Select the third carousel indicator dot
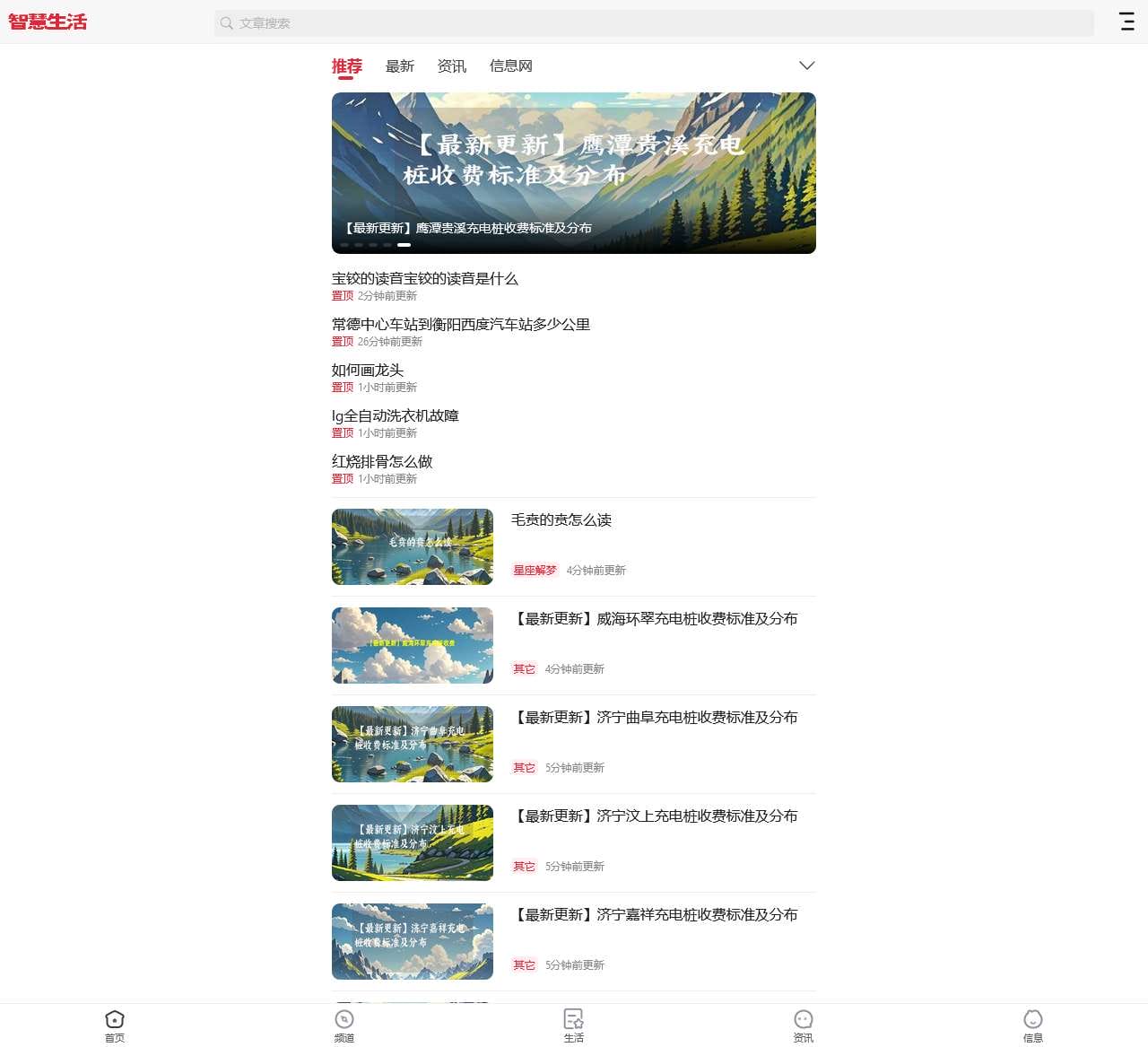The image size is (1148, 1047). (372, 244)
